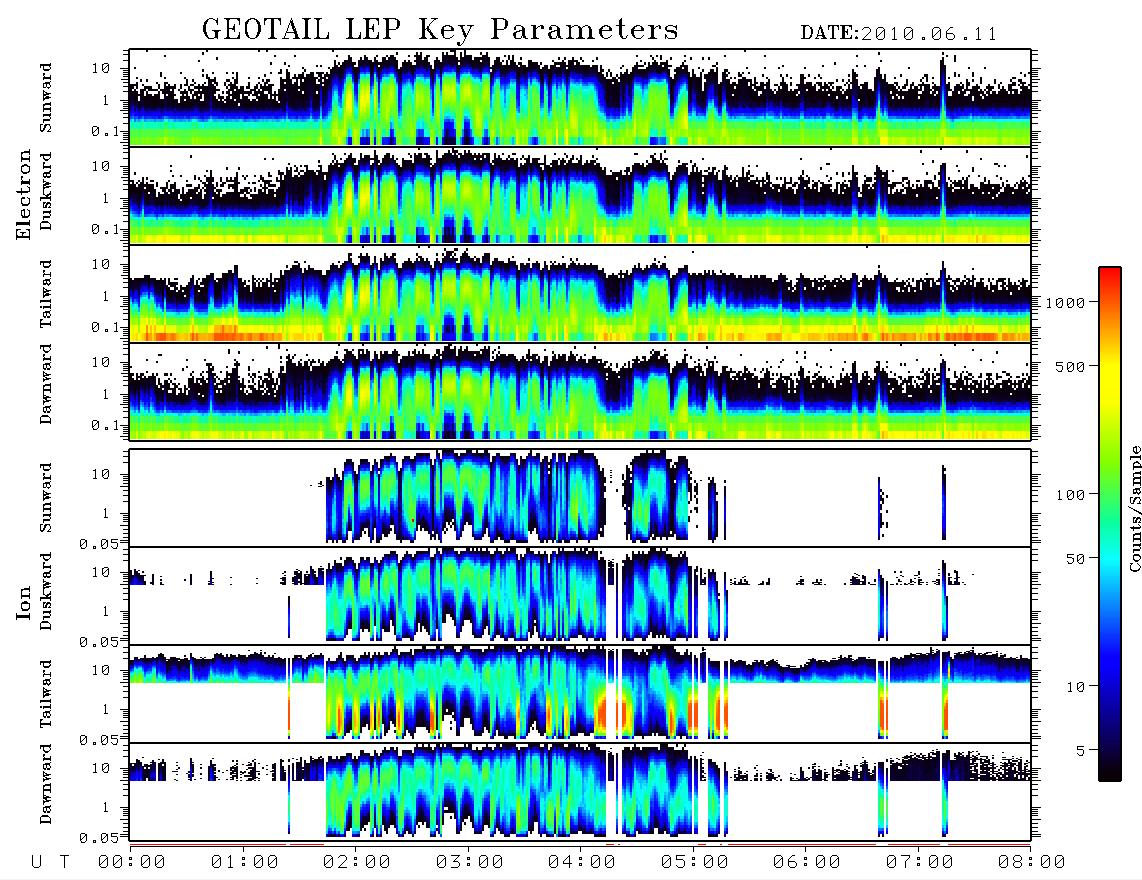Click the 0.05 tick of Ion Sunward panel
The image size is (1142, 880).
(x=101, y=543)
